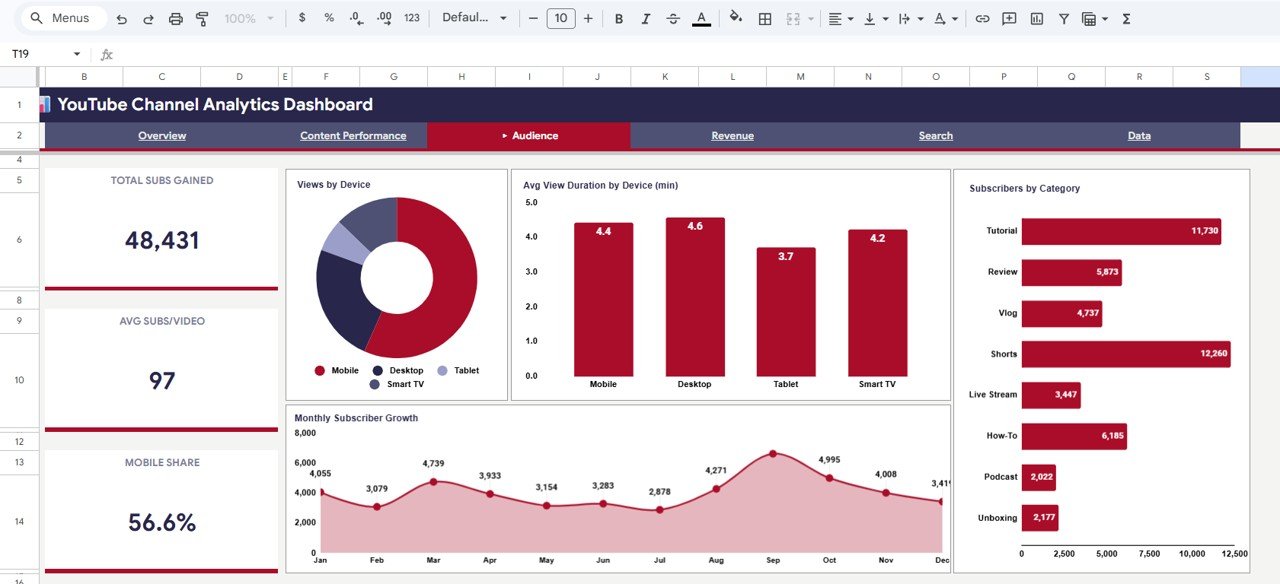The width and height of the screenshot is (1280, 584).
Task: Open the borders options
Action: click(x=763, y=18)
